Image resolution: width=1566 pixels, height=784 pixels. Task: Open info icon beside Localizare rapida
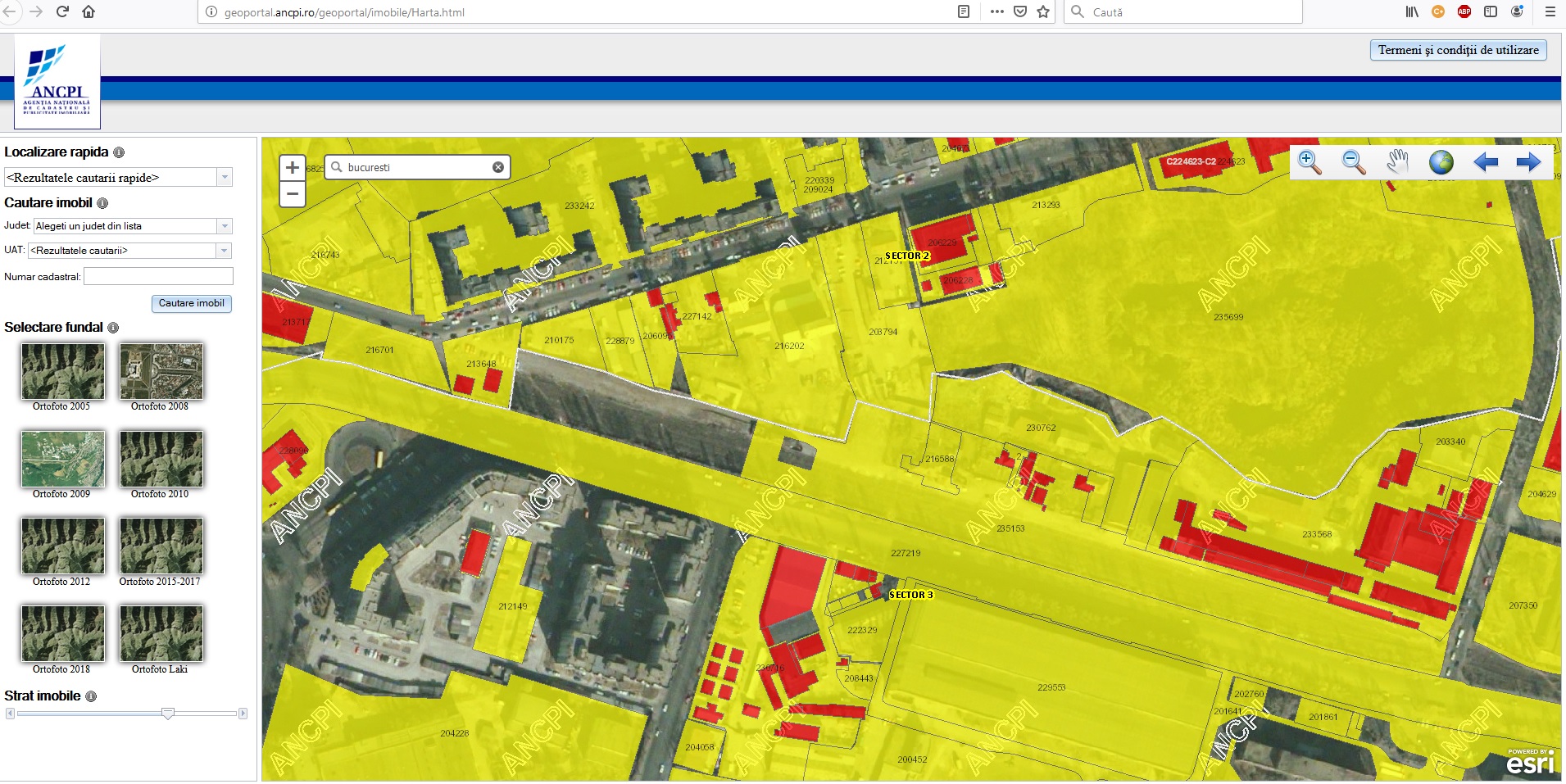(119, 152)
